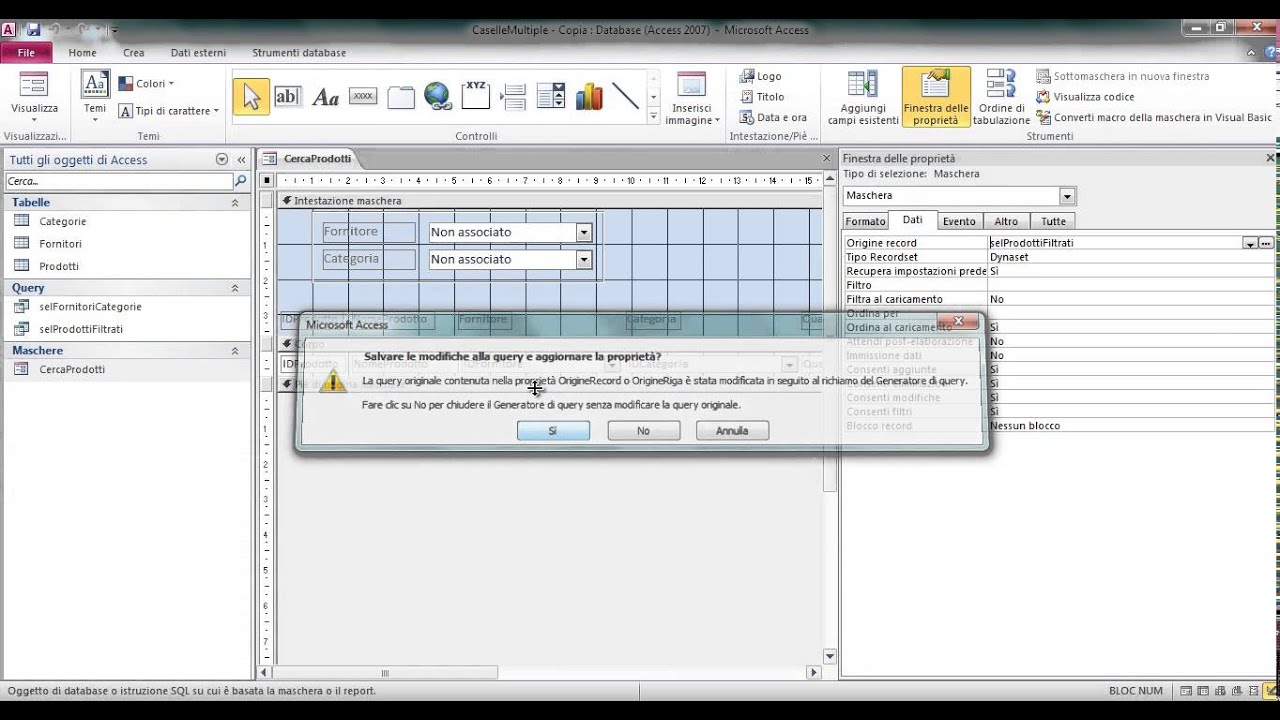
Task: Click Sì in the save dialog
Action: (553, 431)
